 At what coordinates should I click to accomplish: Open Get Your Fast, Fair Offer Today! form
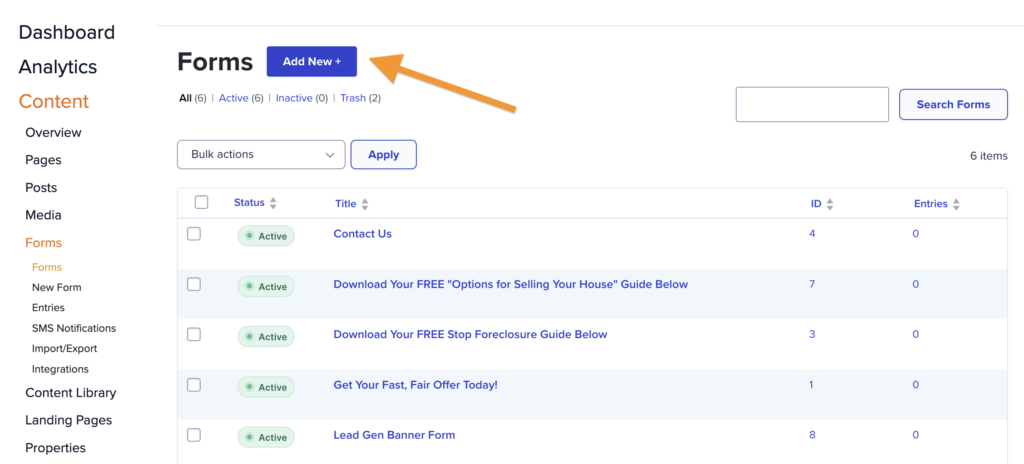tap(415, 385)
